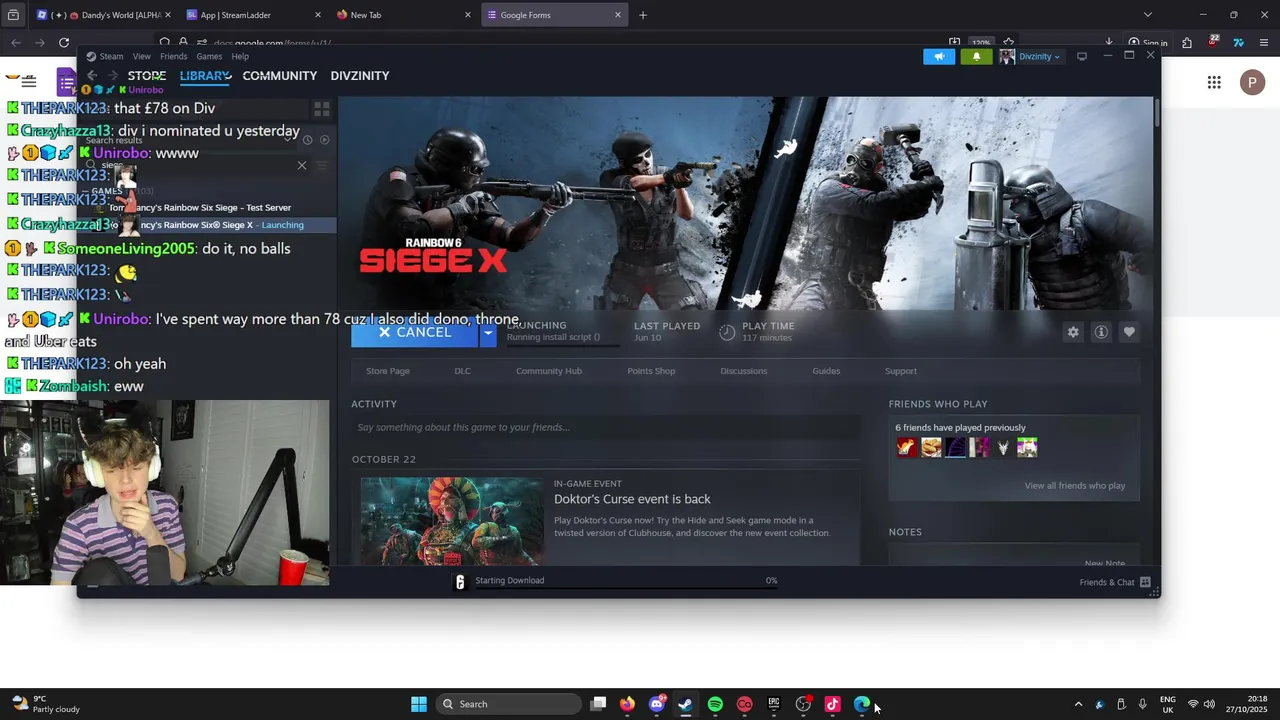Go to the STORE section

point(147,76)
